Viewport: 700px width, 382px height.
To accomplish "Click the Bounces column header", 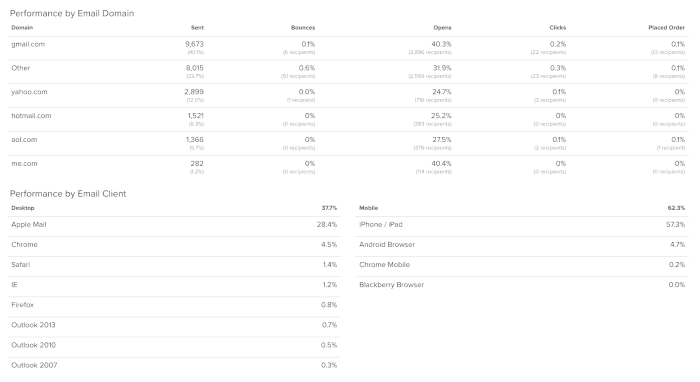I will (x=303, y=28).
